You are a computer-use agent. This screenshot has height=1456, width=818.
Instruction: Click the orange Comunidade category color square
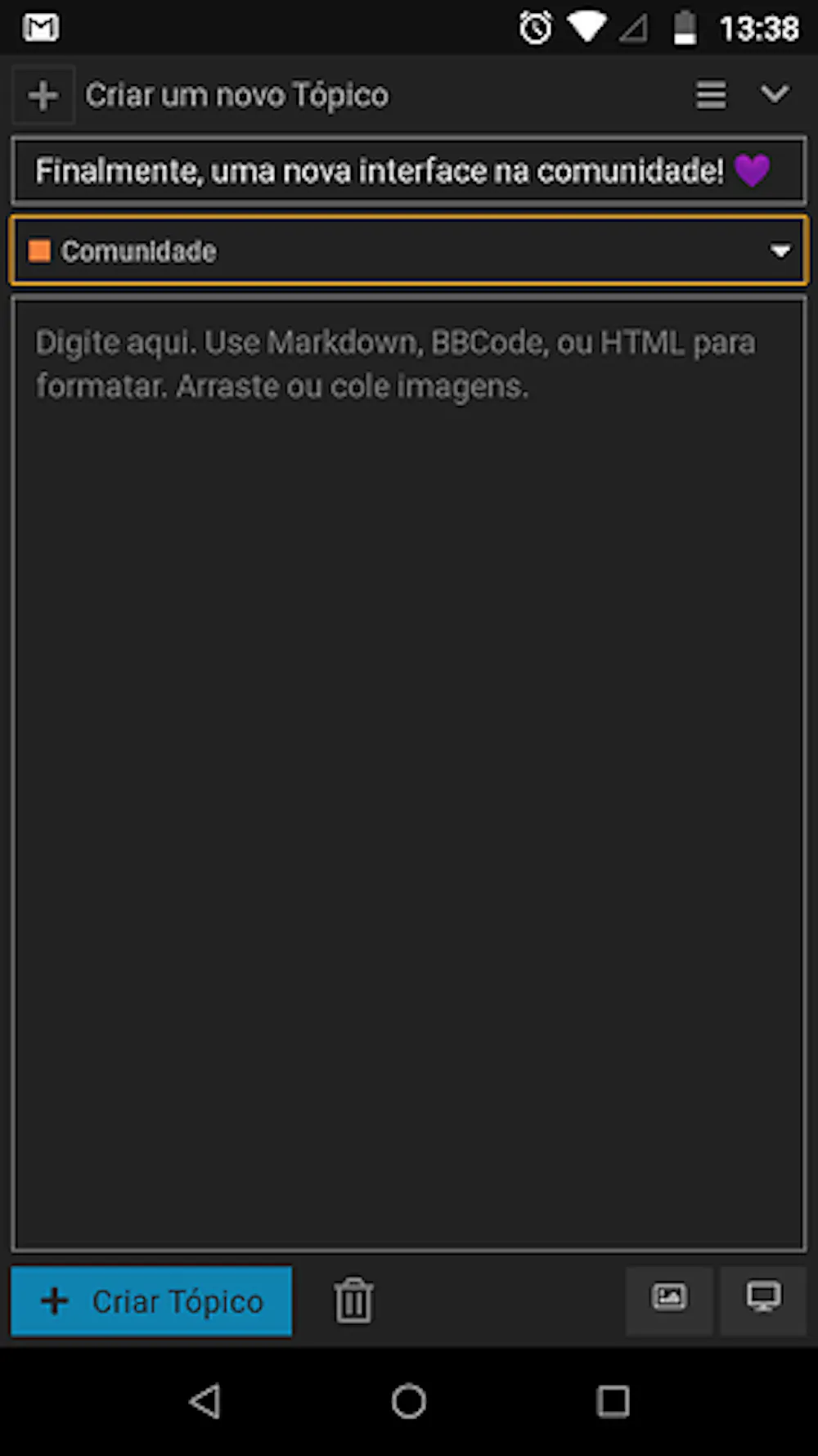(39, 250)
